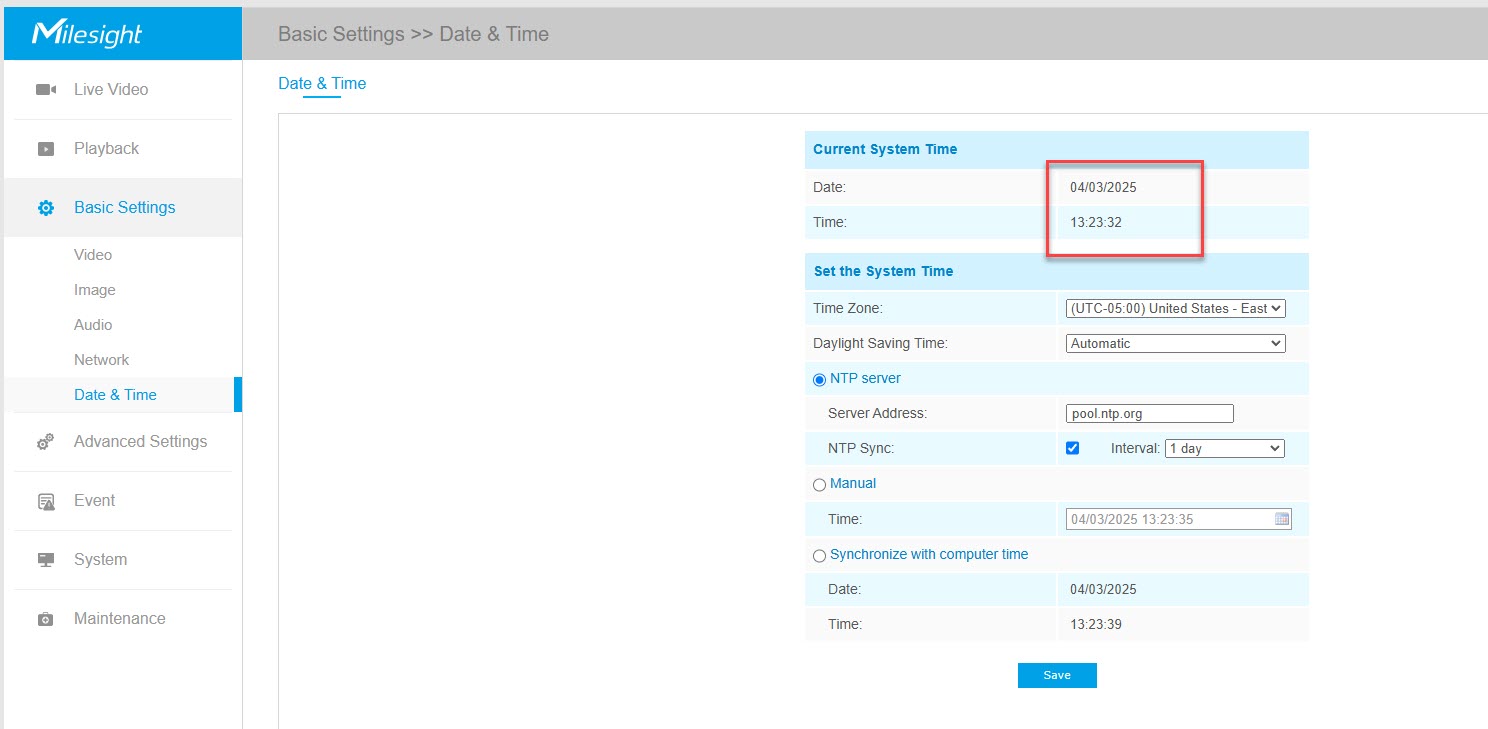Click the Basic Settings gear icon
The width and height of the screenshot is (1488, 729).
pos(45,207)
